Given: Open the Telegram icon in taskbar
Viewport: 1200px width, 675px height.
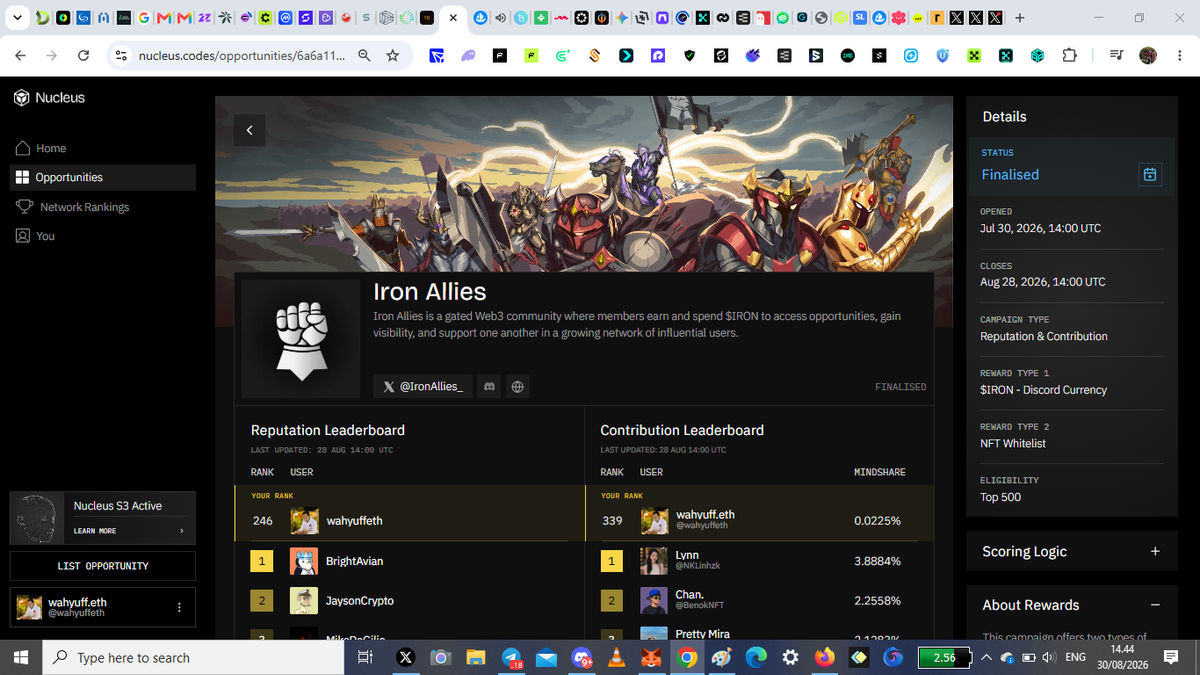Looking at the screenshot, I should pos(510,657).
